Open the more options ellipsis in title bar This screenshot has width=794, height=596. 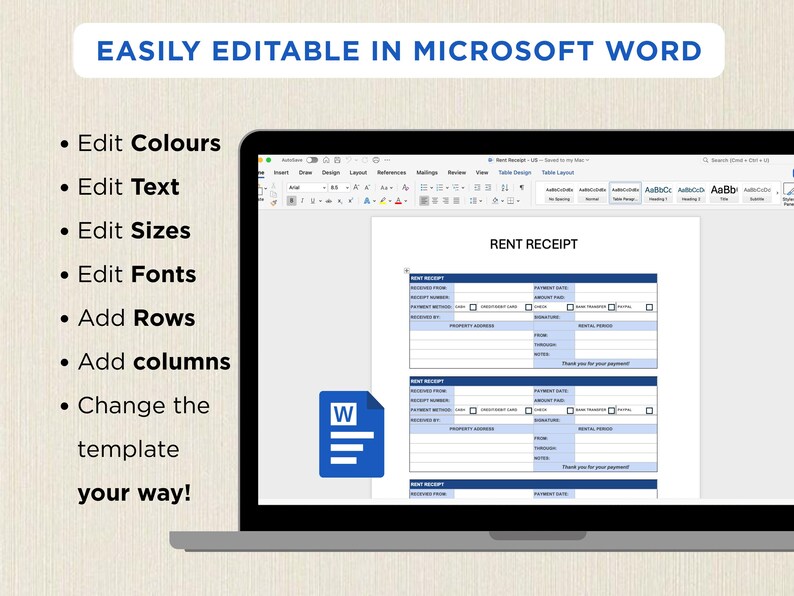point(387,160)
